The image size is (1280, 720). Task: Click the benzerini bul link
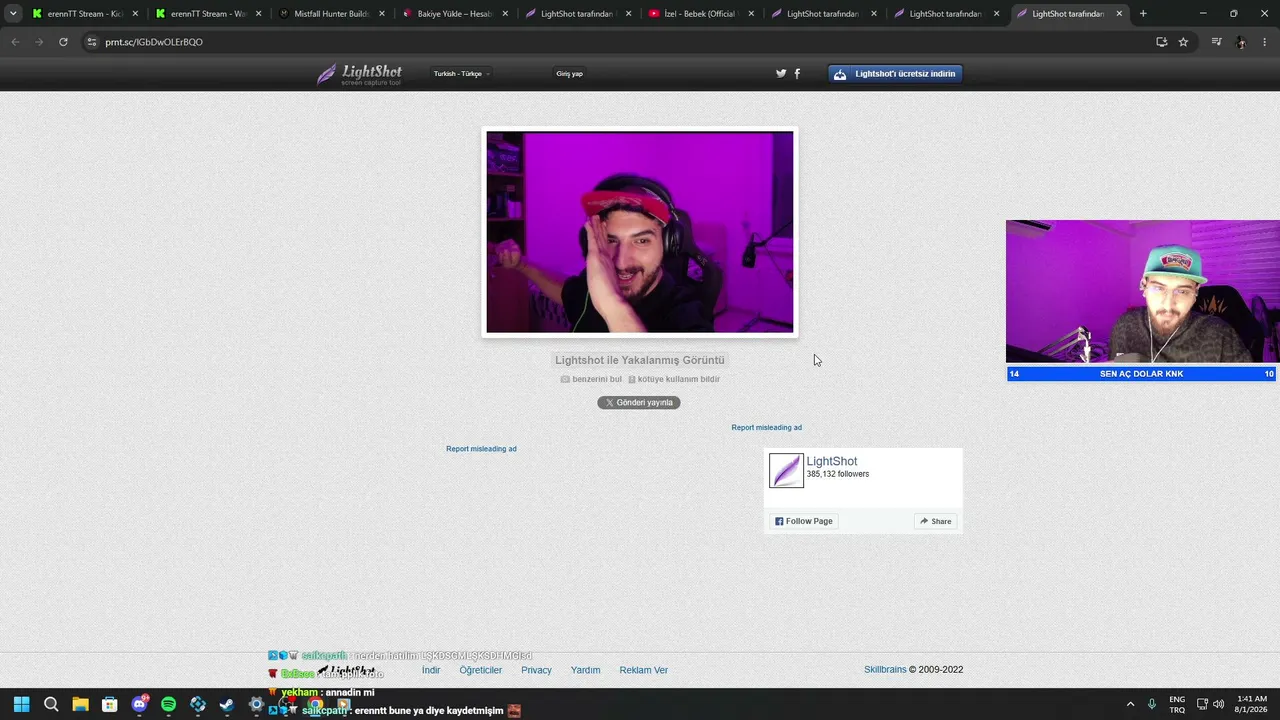(x=591, y=379)
